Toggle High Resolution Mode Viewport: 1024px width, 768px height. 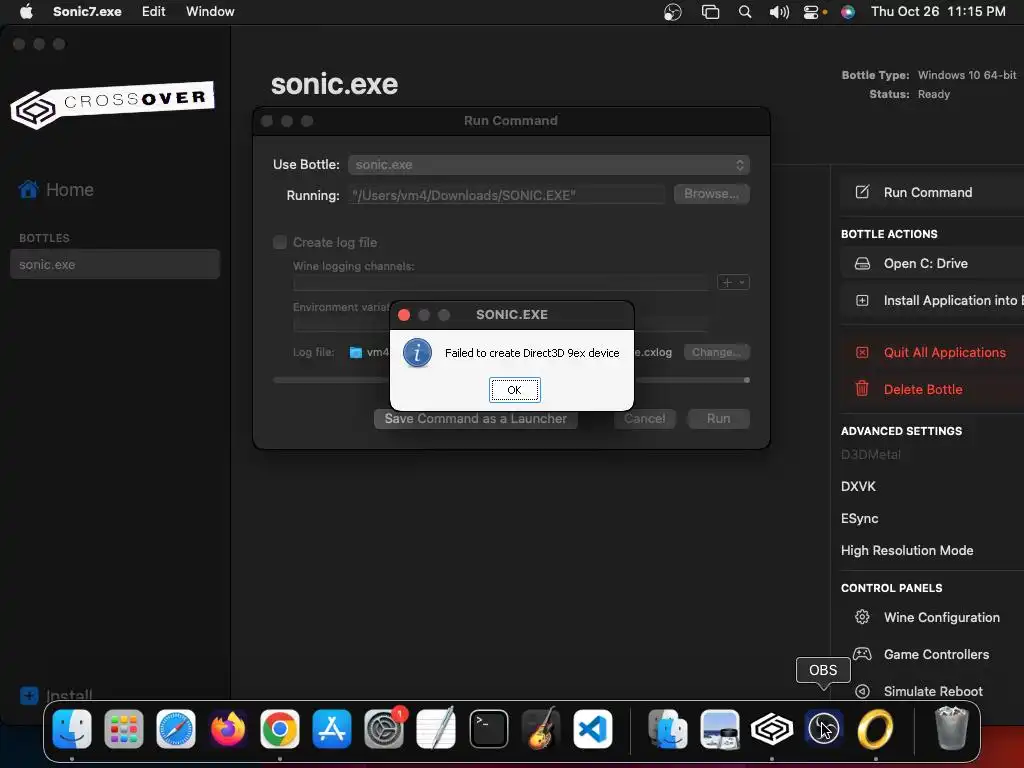coord(907,551)
